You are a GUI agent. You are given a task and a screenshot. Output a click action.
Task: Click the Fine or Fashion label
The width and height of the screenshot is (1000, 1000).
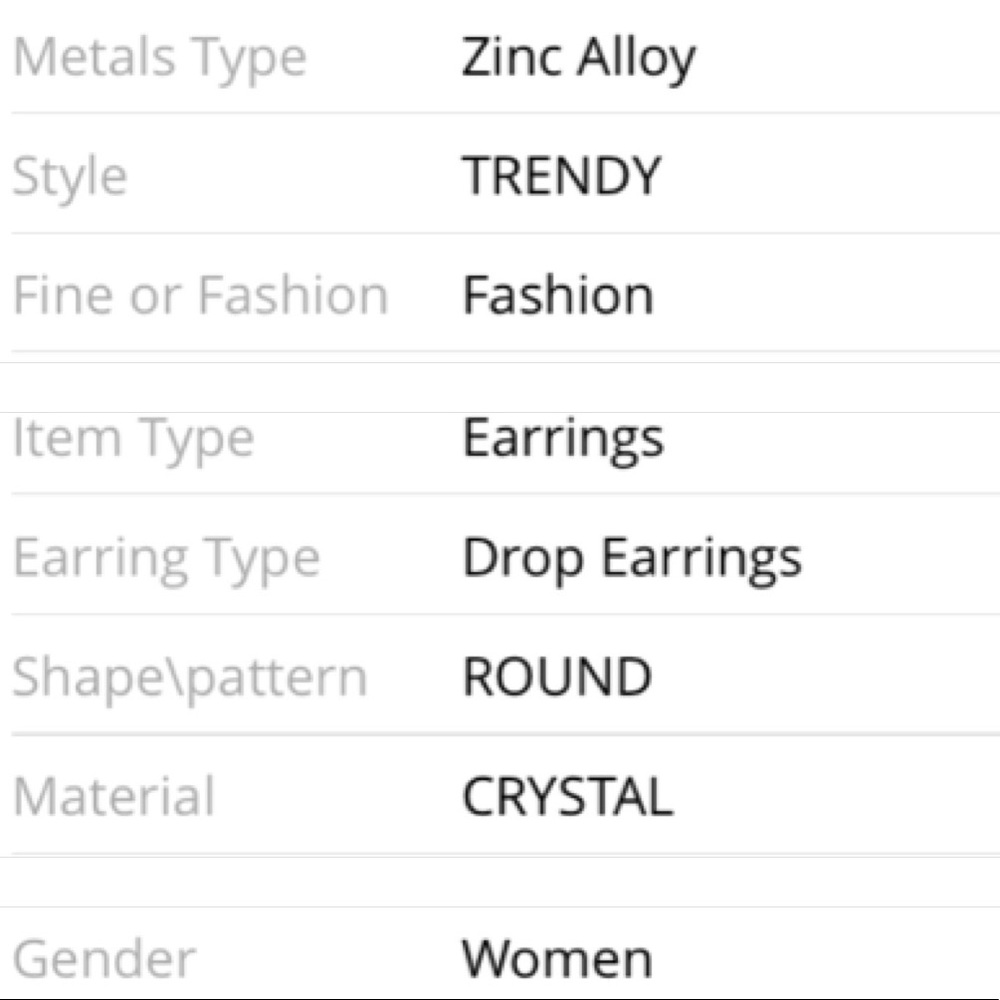[x=200, y=295]
